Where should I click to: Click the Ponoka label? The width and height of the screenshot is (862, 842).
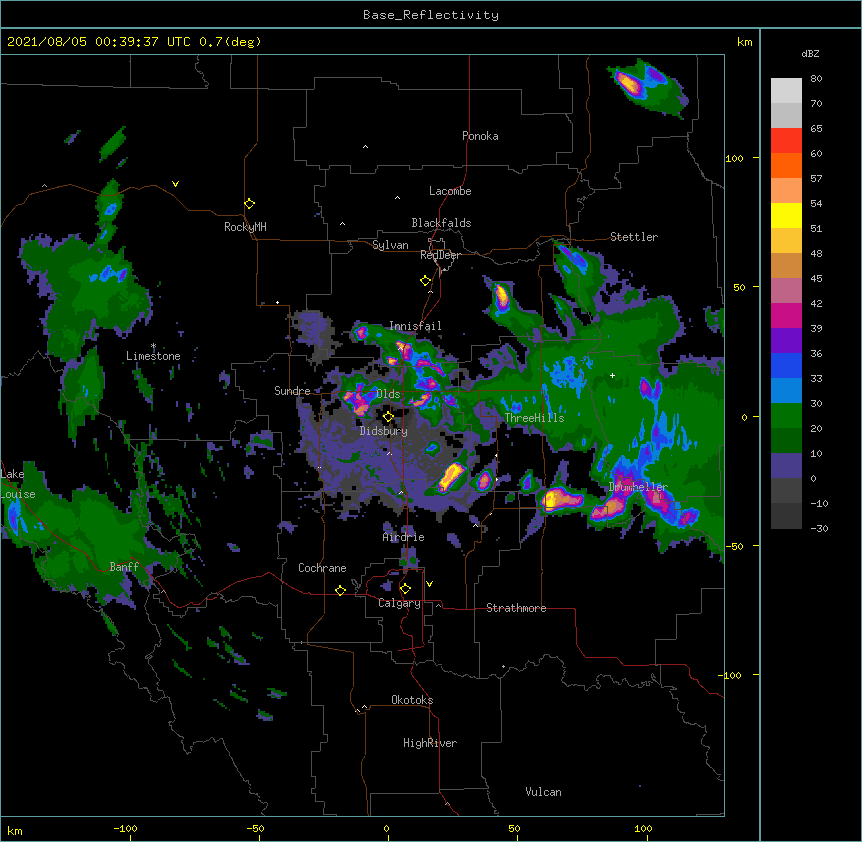(x=480, y=136)
